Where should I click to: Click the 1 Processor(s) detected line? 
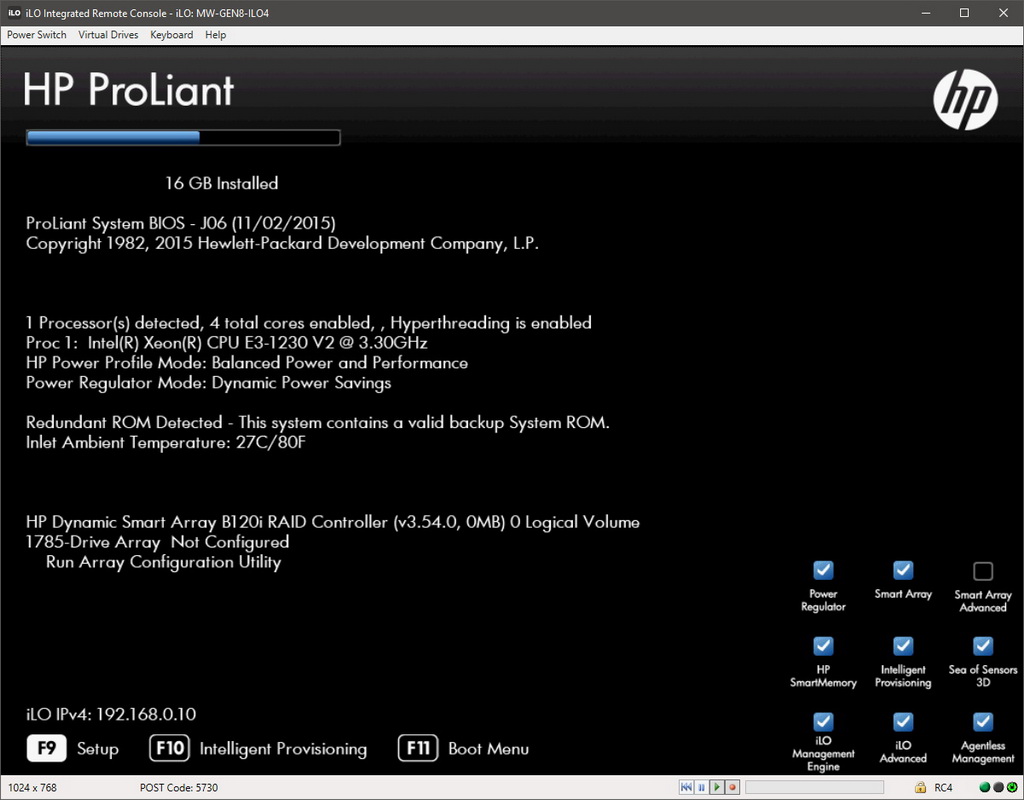pyautogui.click(x=309, y=323)
